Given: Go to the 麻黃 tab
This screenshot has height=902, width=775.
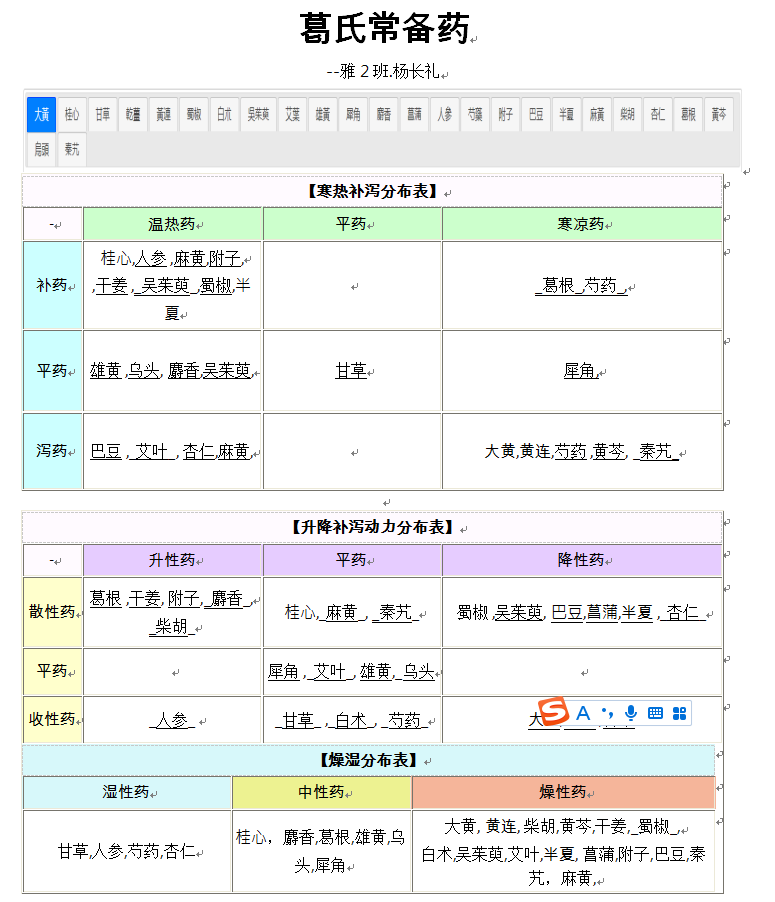Looking at the screenshot, I should point(597,114).
